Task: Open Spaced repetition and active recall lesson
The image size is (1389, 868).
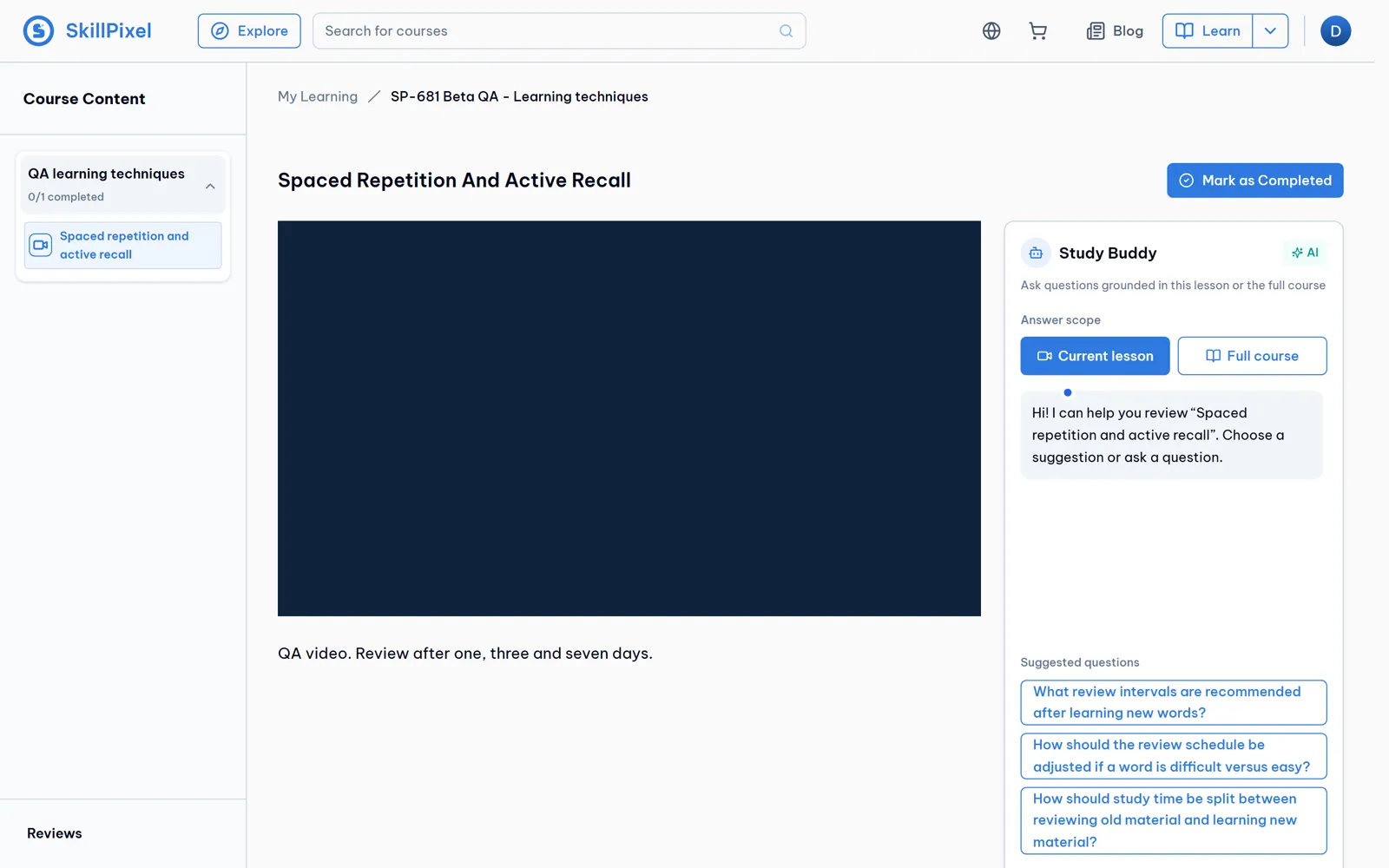Action: pyautogui.click(x=123, y=246)
